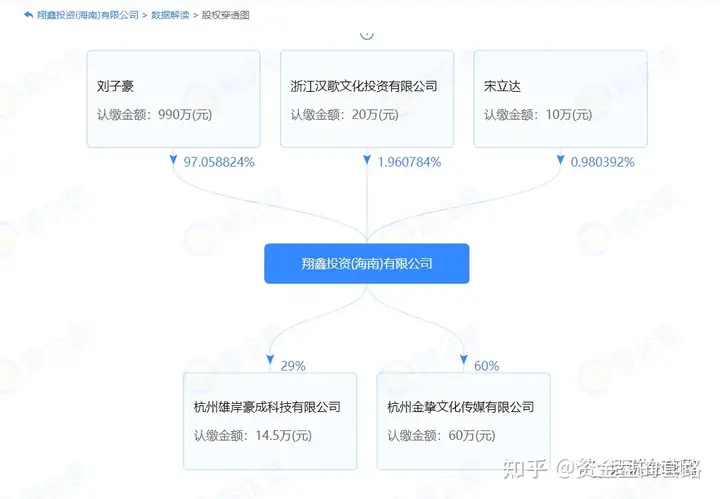Select central node 翔鑫投资(海南)有限公司
The height and width of the screenshot is (499, 720).
(366, 264)
